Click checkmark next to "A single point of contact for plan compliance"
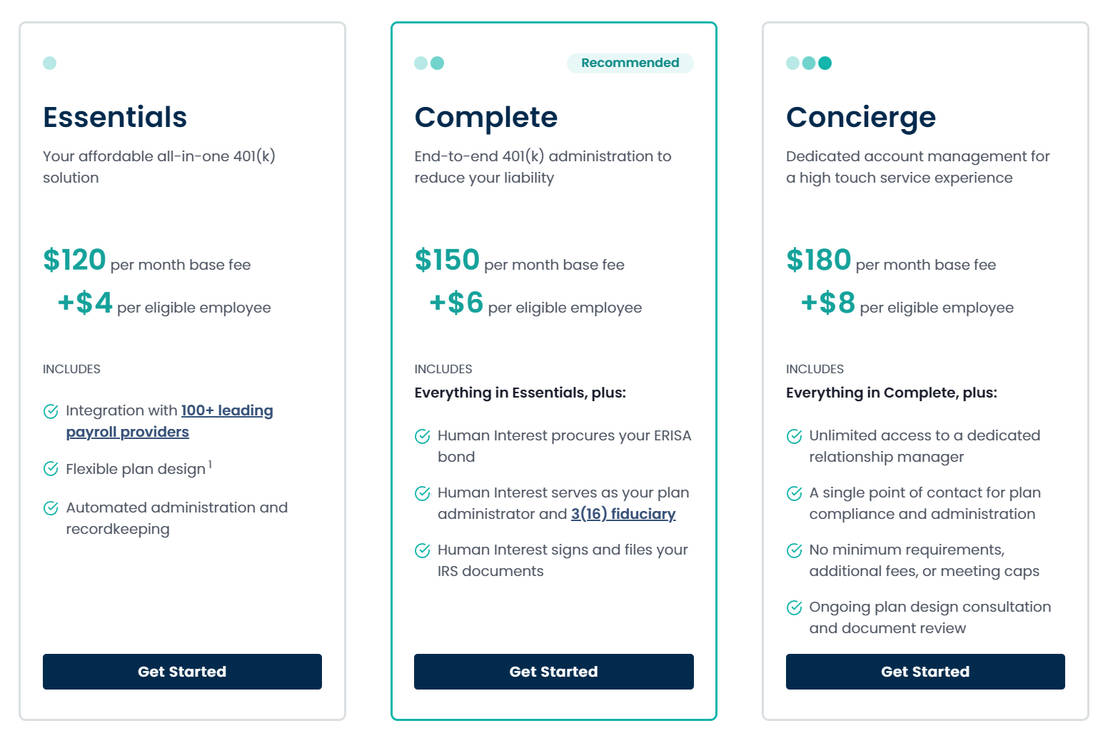The image size is (1108, 738). pyautogui.click(x=793, y=493)
